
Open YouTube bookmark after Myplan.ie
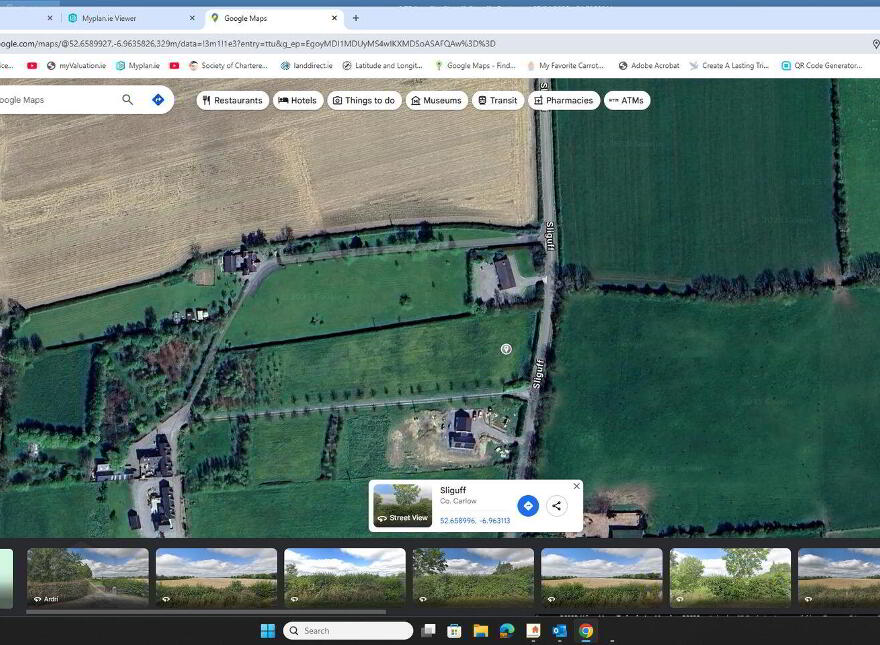point(175,66)
